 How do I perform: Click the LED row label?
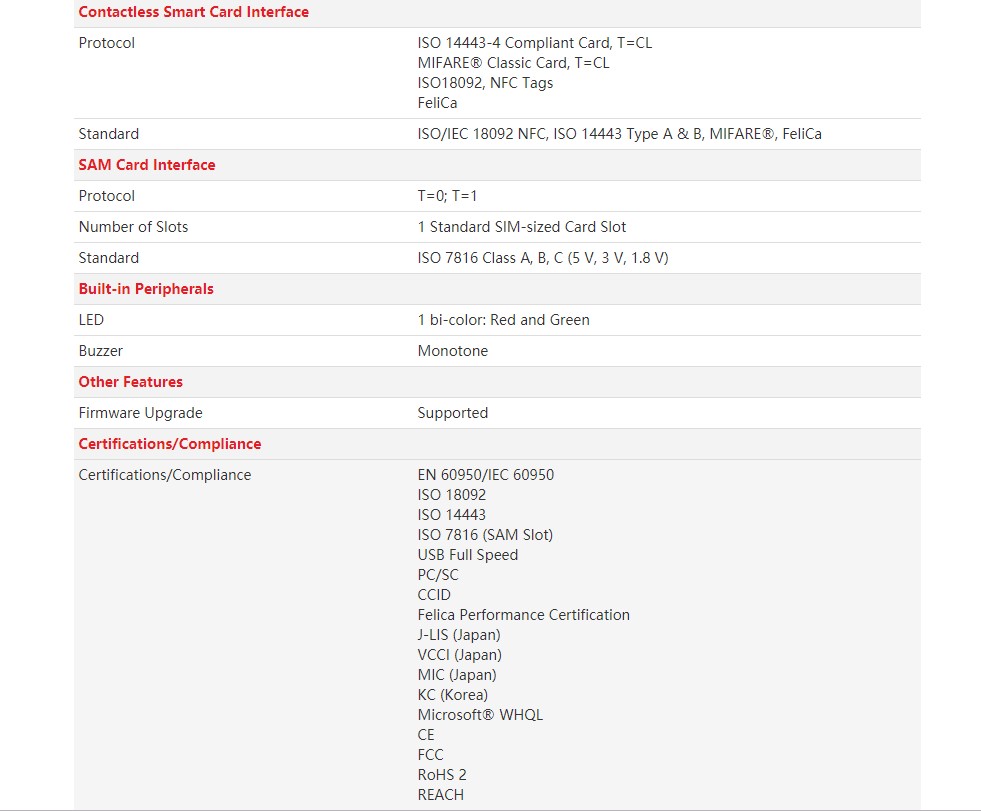point(91,320)
